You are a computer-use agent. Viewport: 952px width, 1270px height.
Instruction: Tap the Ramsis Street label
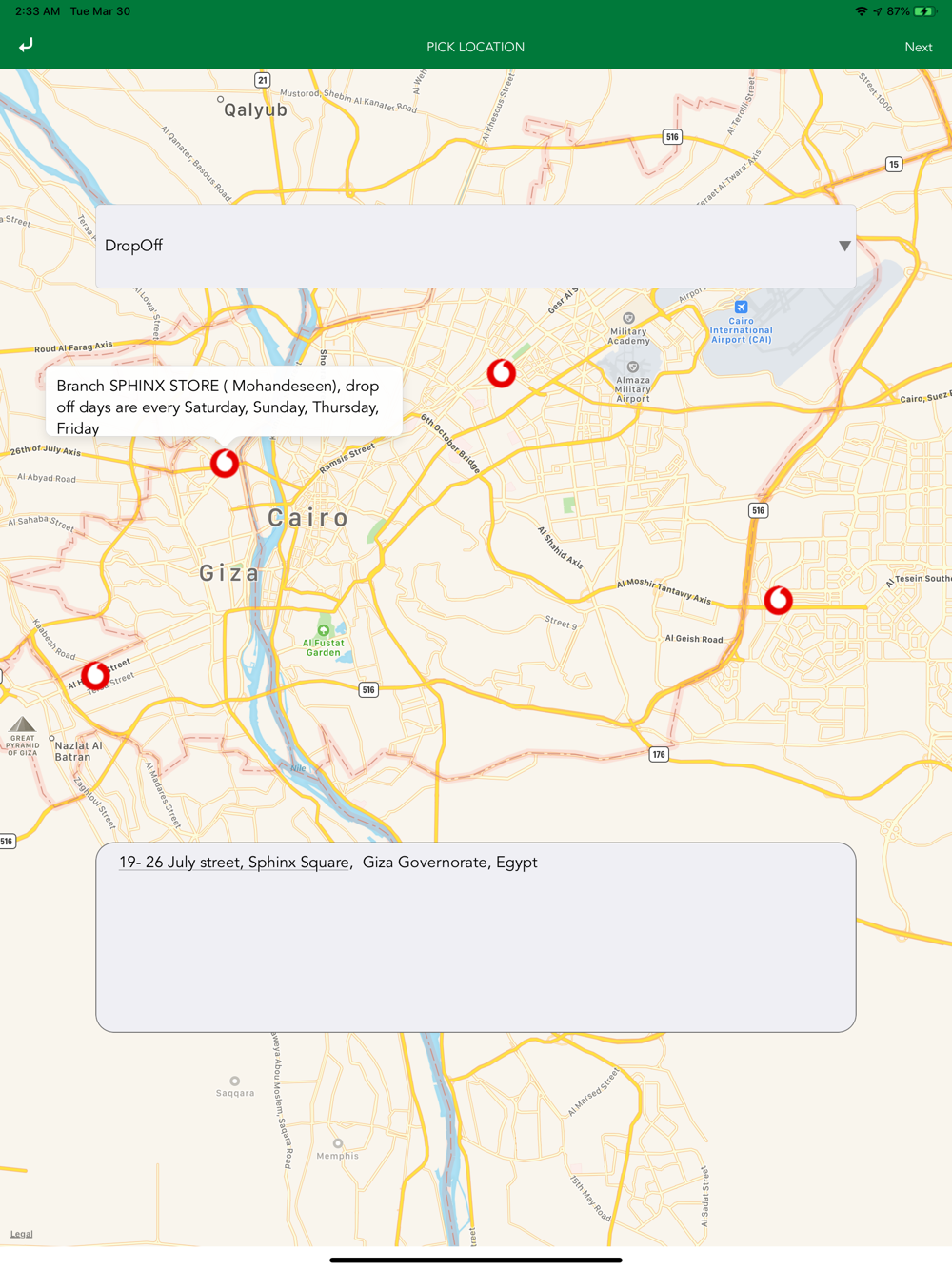tap(347, 458)
